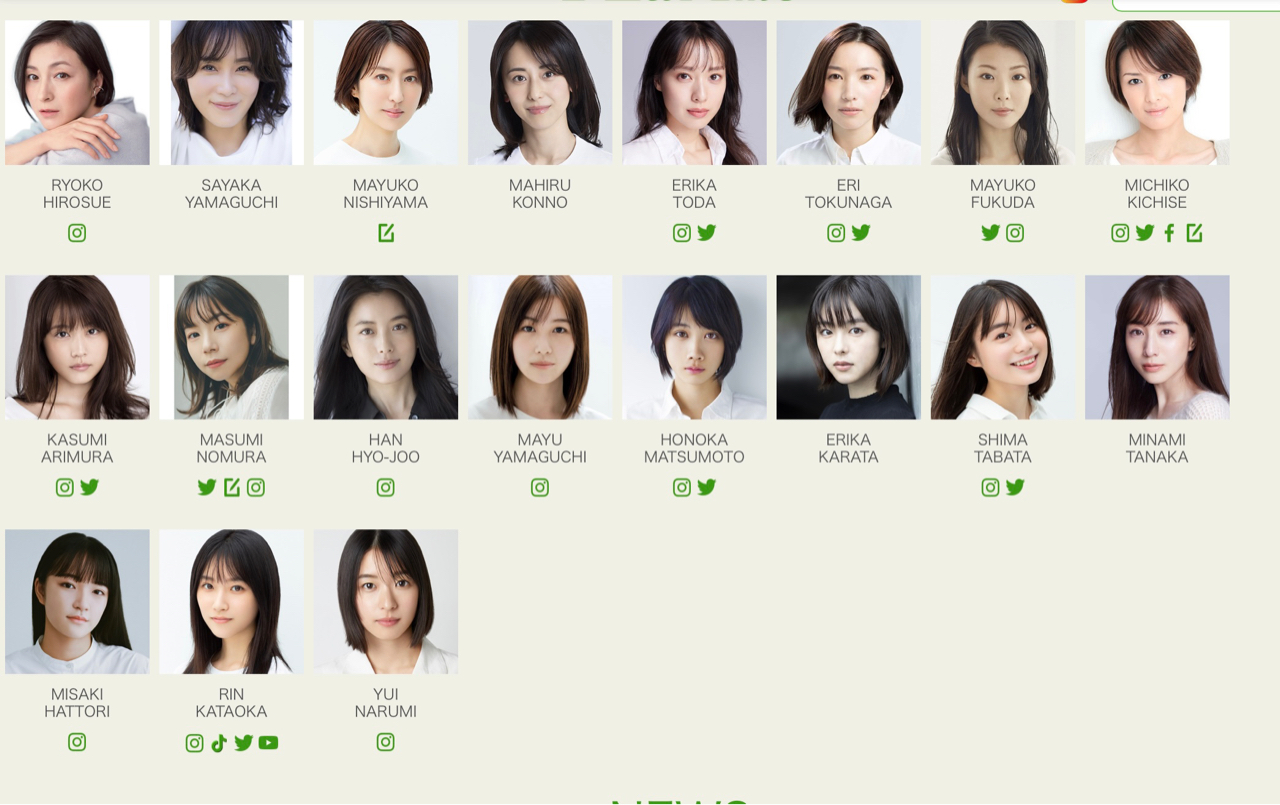Visit Erika Toda's Twitter profile

coord(707,233)
